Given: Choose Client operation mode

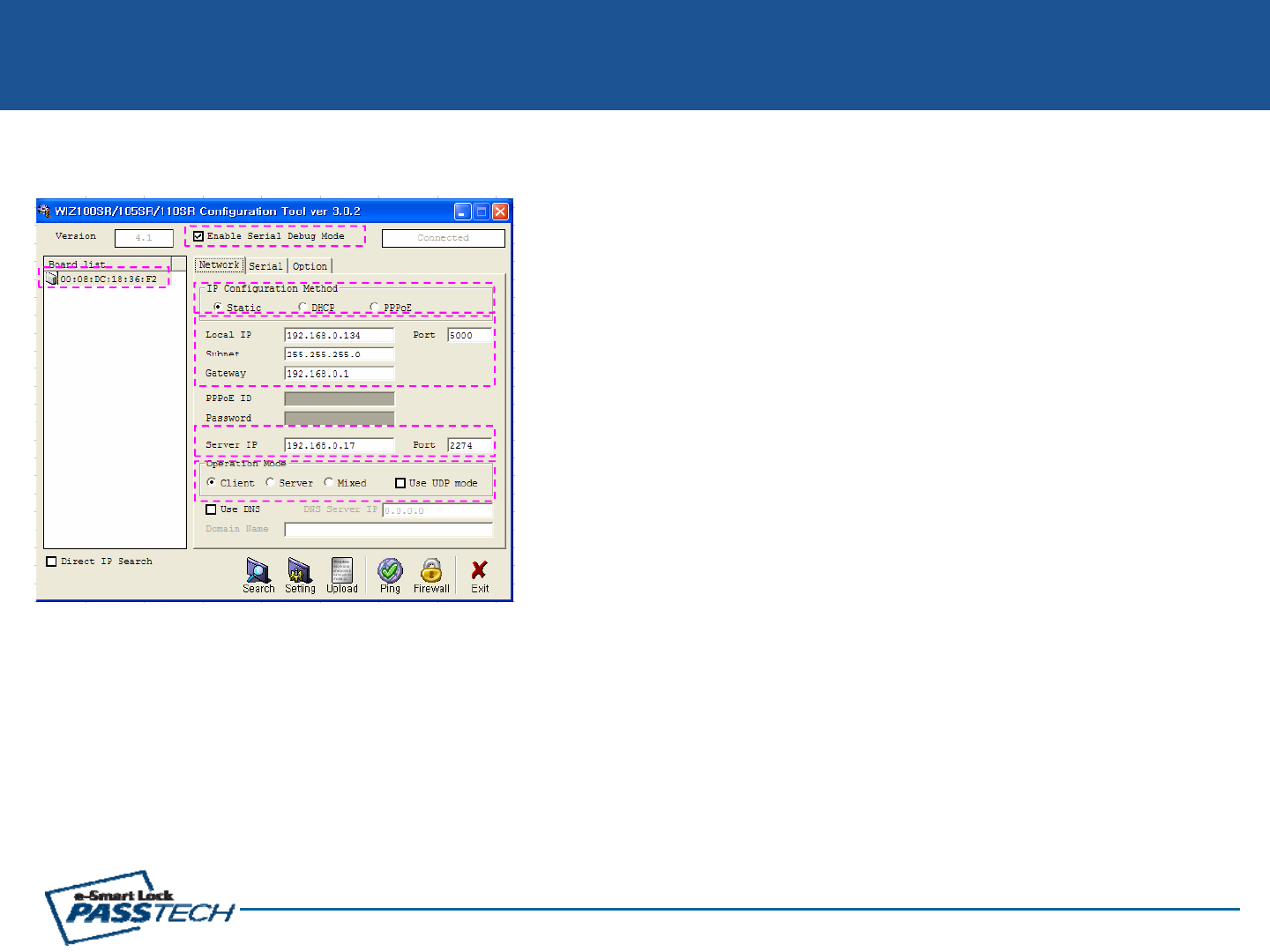Looking at the screenshot, I should point(211,482).
